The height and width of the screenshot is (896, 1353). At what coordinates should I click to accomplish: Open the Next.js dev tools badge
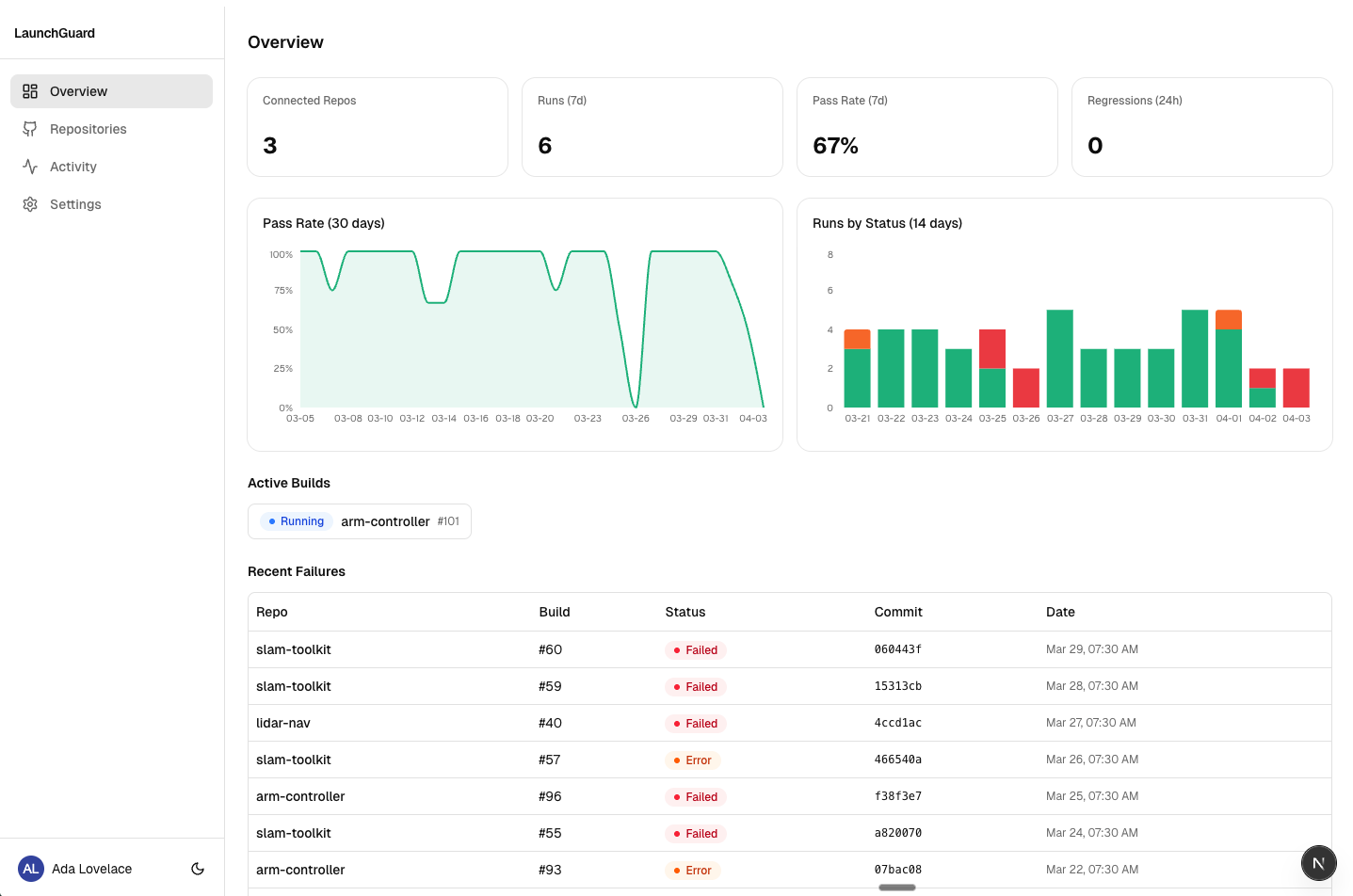coord(1318,863)
